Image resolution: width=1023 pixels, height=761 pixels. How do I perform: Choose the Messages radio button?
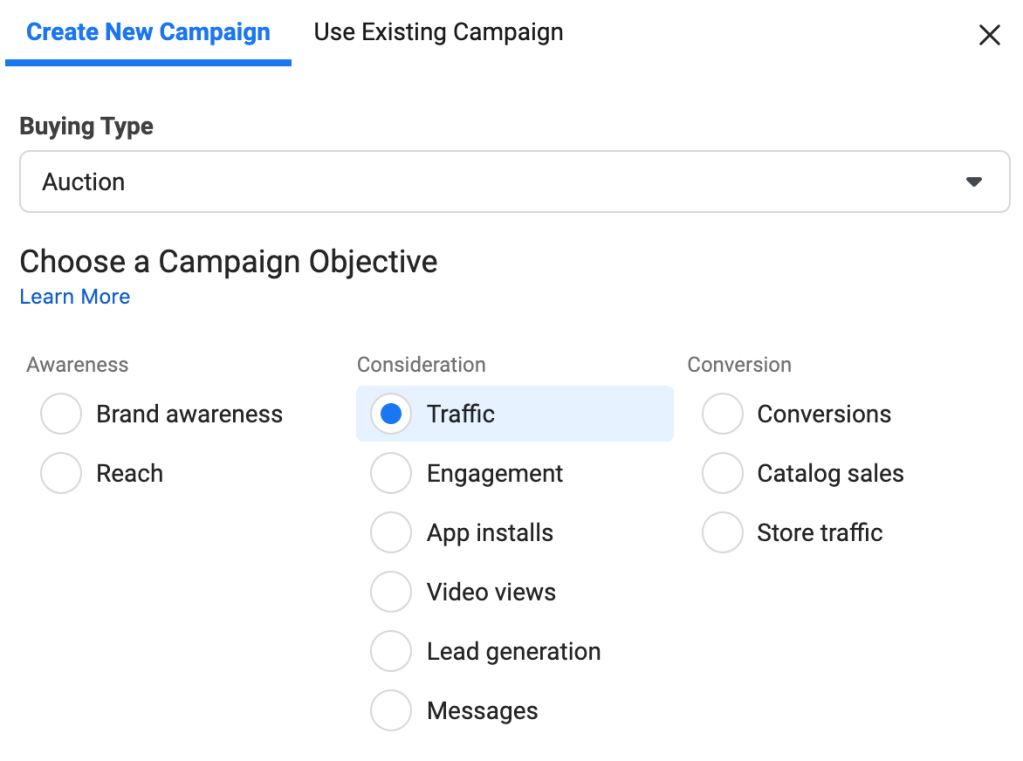[x=391, y=711]
